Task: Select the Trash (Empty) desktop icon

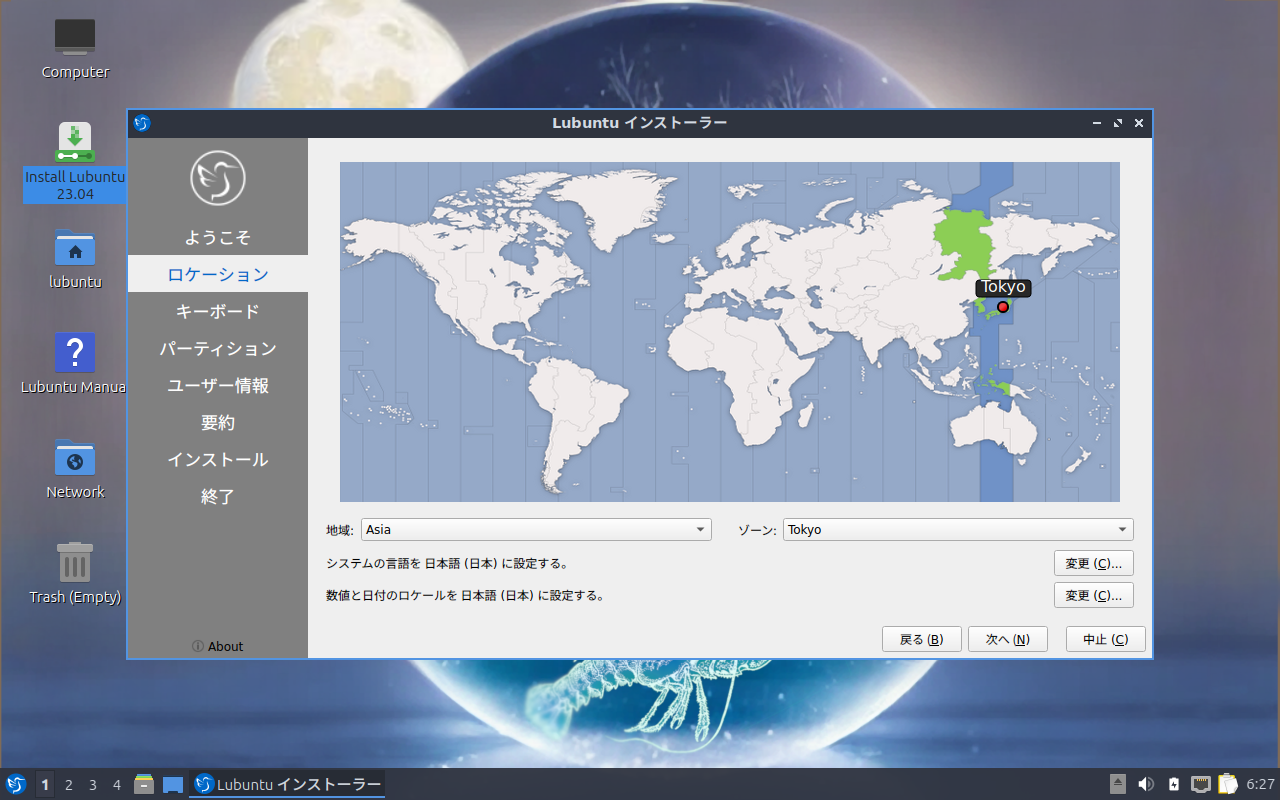Action: point(75,575)
